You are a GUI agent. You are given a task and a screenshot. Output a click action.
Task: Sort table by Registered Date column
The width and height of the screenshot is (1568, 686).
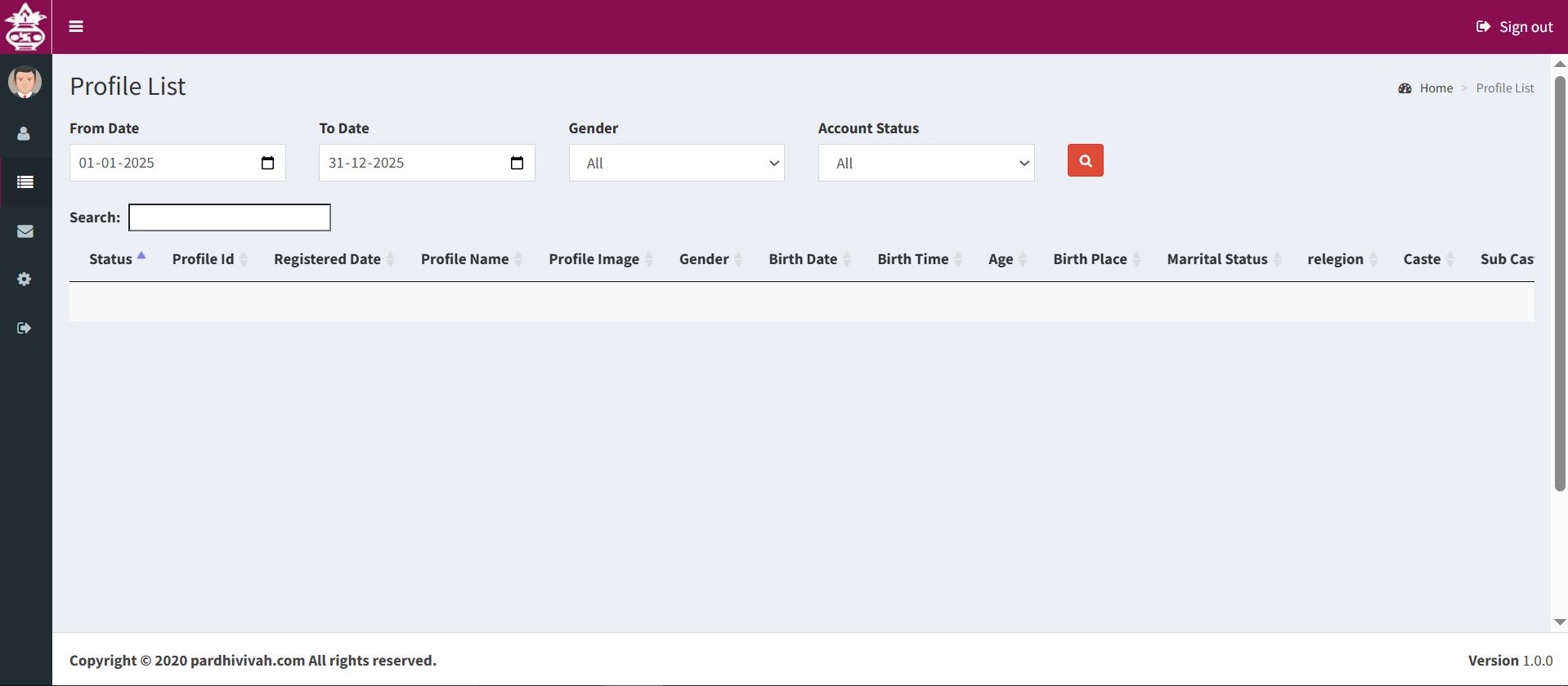(x=328, y=259)
